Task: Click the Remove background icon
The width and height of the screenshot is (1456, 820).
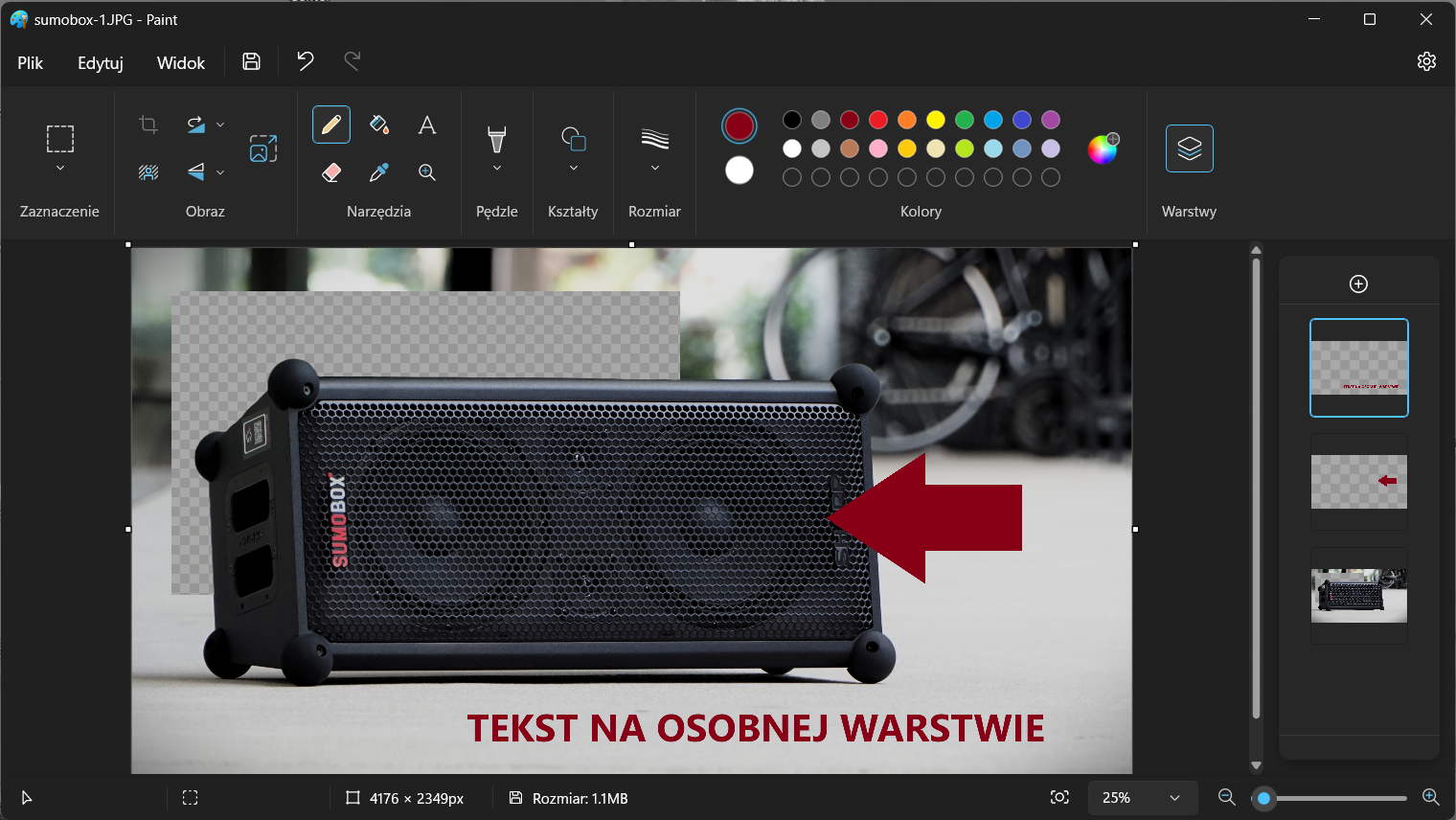Action: coord(148,172)
